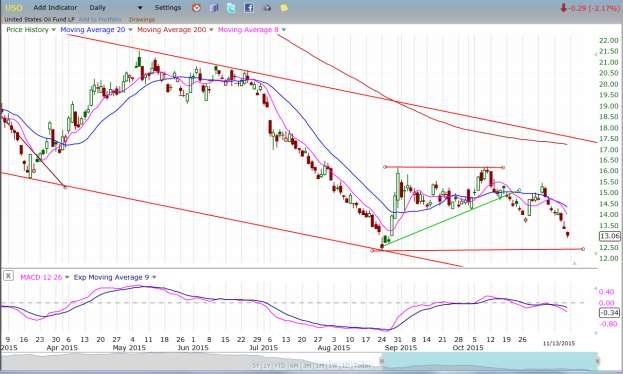
Task: Expand the Price History options arrow
Action: pos(54,30)
